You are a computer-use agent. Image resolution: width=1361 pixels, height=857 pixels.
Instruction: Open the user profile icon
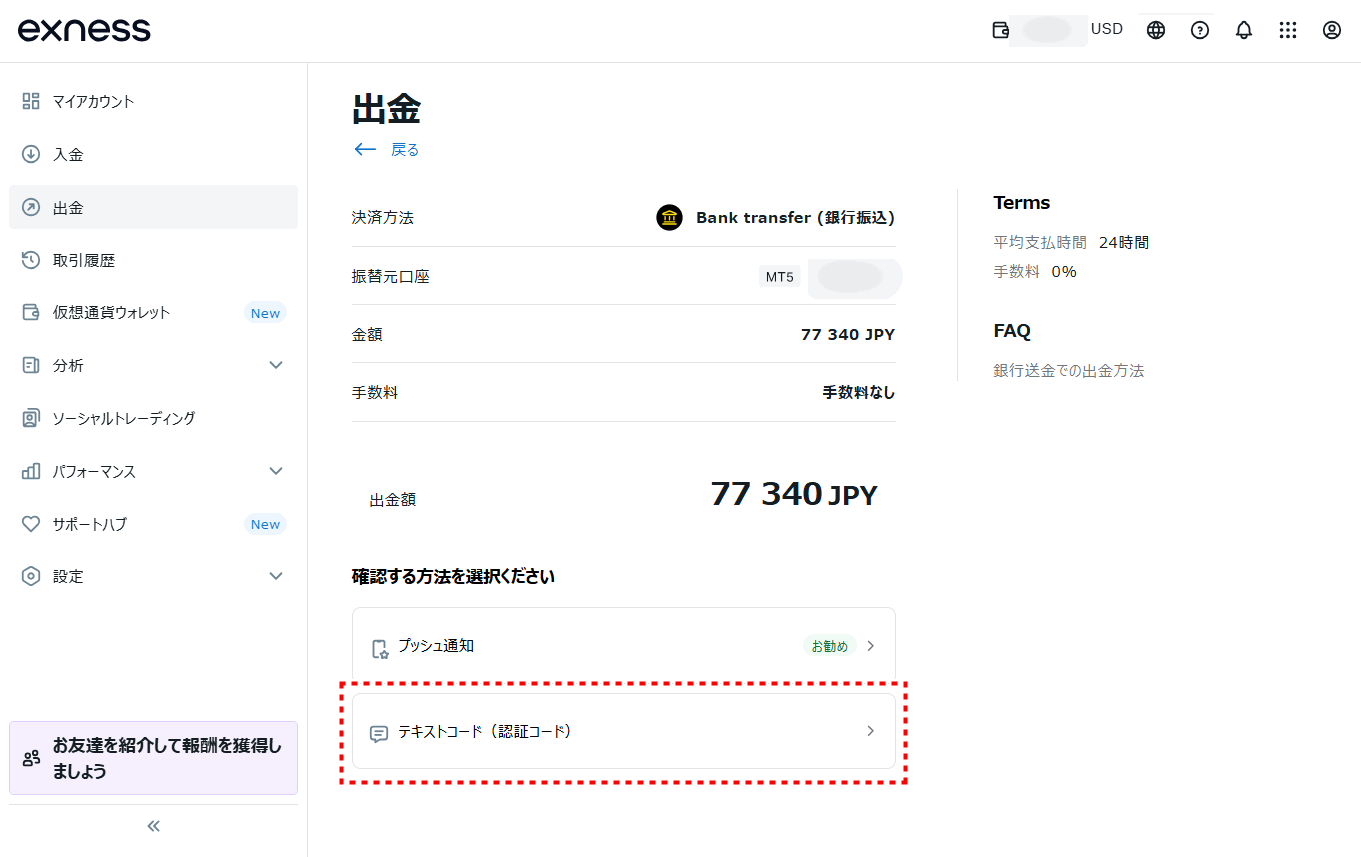(x=1332, y=30)
